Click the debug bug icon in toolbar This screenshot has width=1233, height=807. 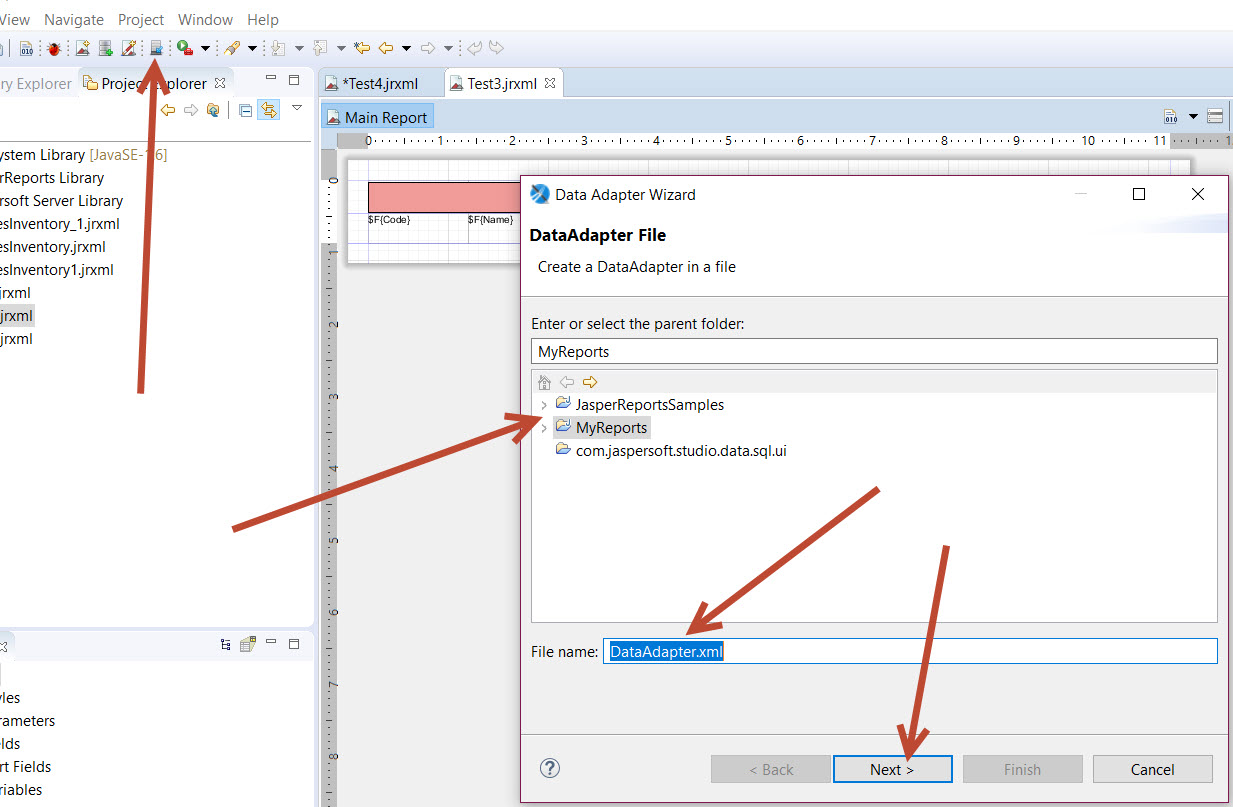[x=54, y=48]
